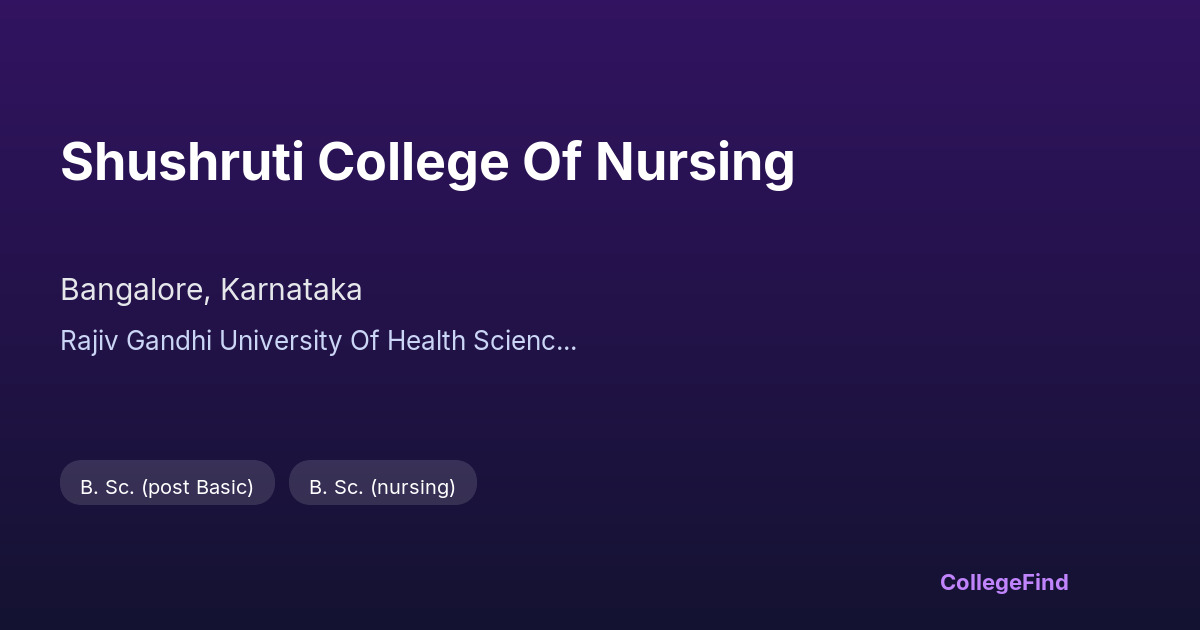Viewport: 1200px width, 630px height.
Task: Open the Rajiv Gandhi University affiliation line
Action: point(318,341)
